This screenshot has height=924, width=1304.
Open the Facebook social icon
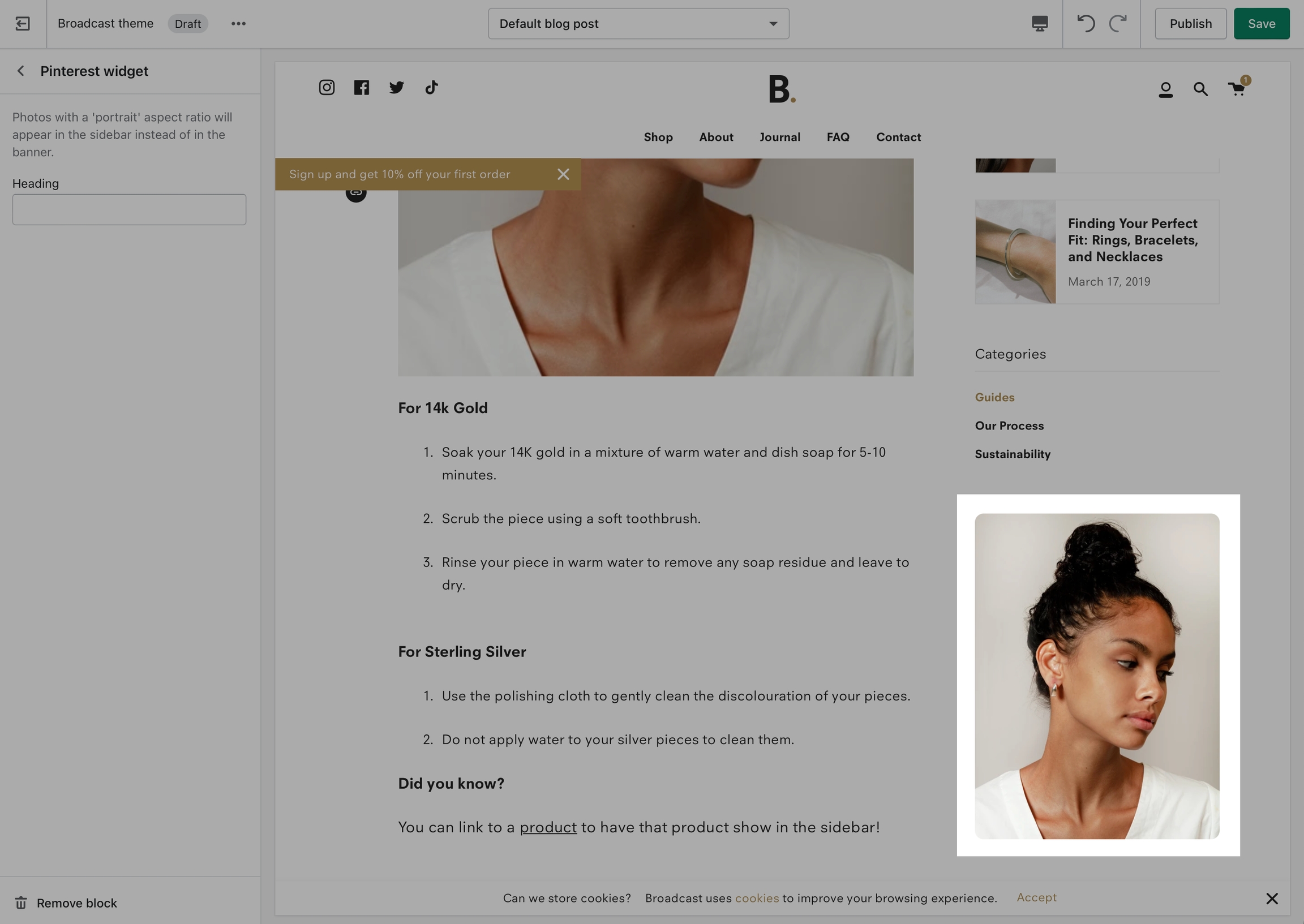pos(361,87)
